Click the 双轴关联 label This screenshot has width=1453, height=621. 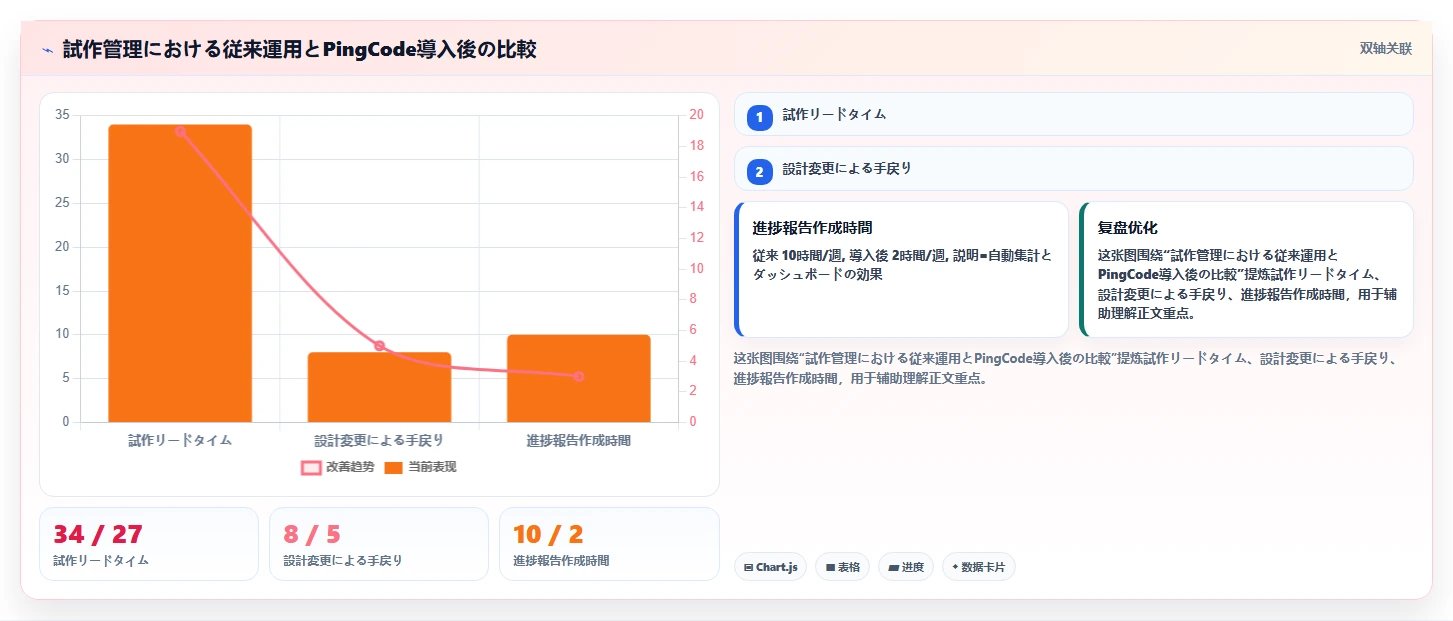(x=1385, y=49)
